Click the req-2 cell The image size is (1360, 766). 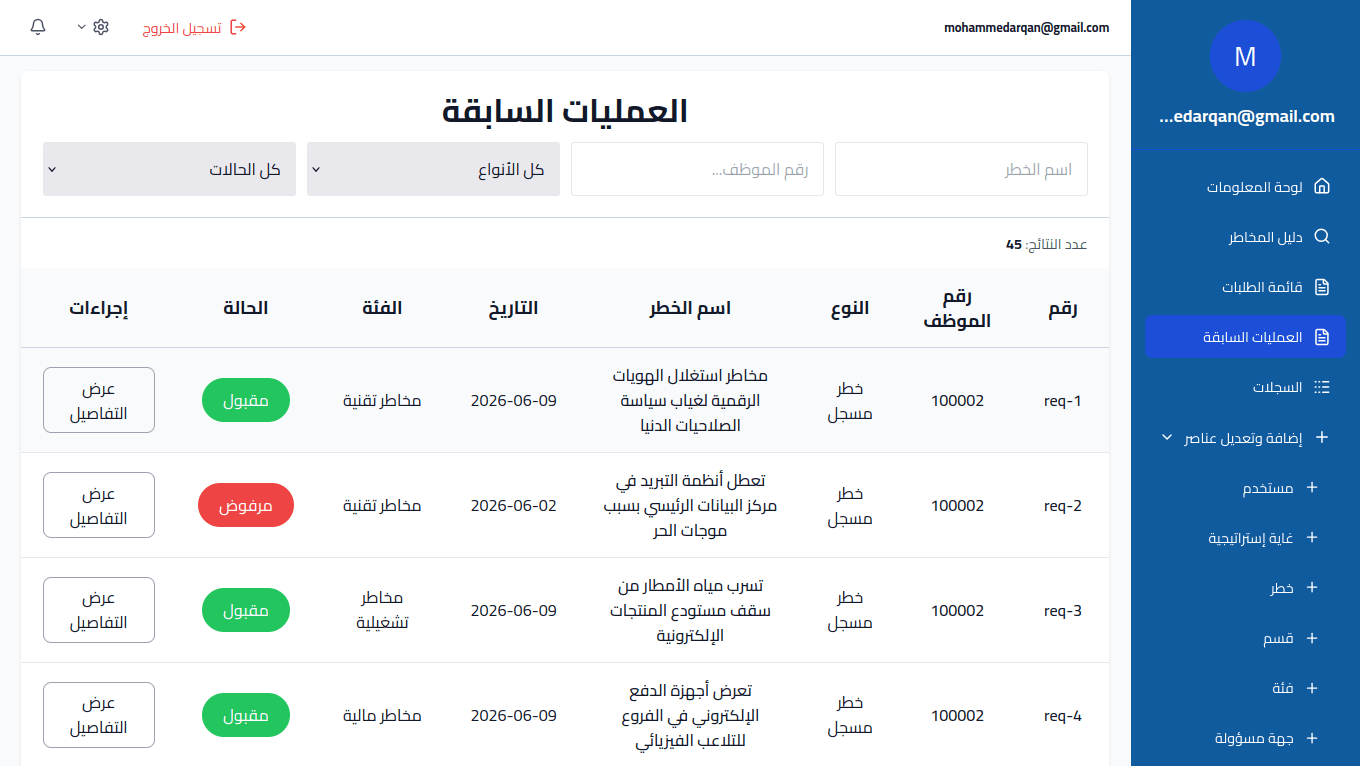pyautogui.click(x=1063, y=505)
